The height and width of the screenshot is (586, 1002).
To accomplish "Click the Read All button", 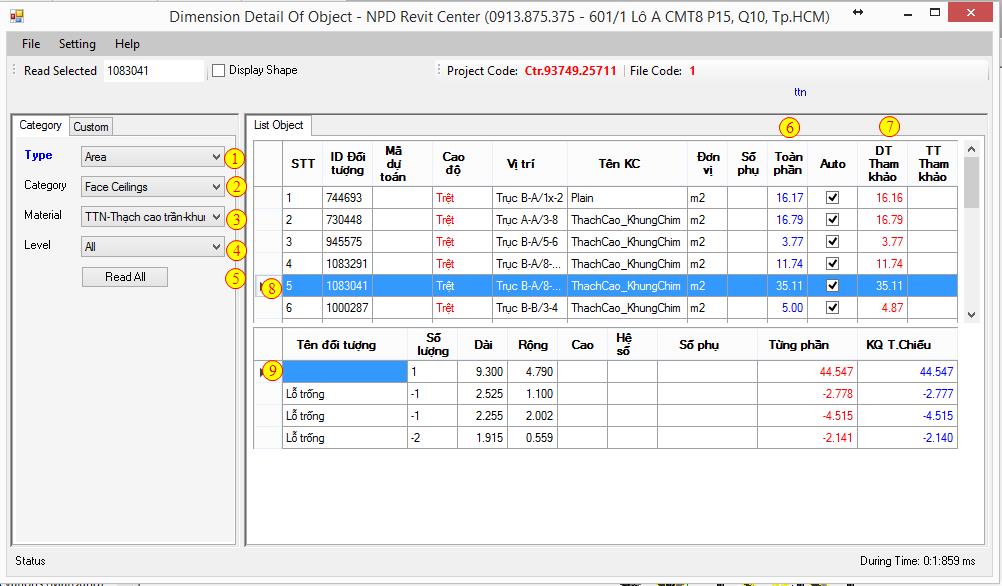I will click(125, 277).
